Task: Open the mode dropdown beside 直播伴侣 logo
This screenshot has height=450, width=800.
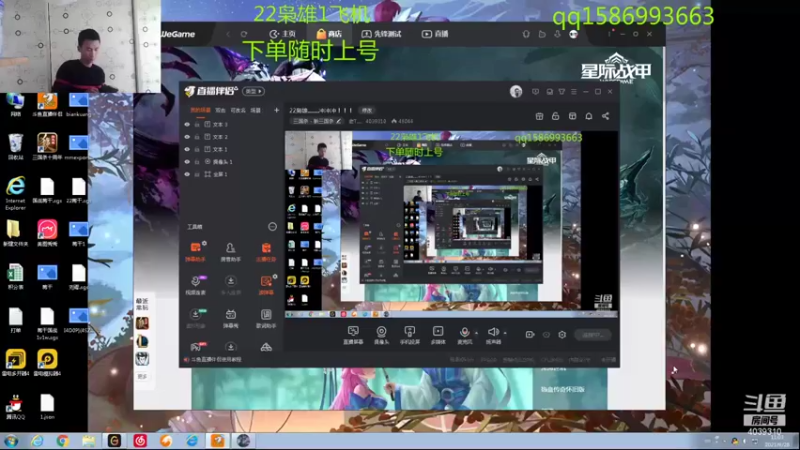Action: (254, 91)
